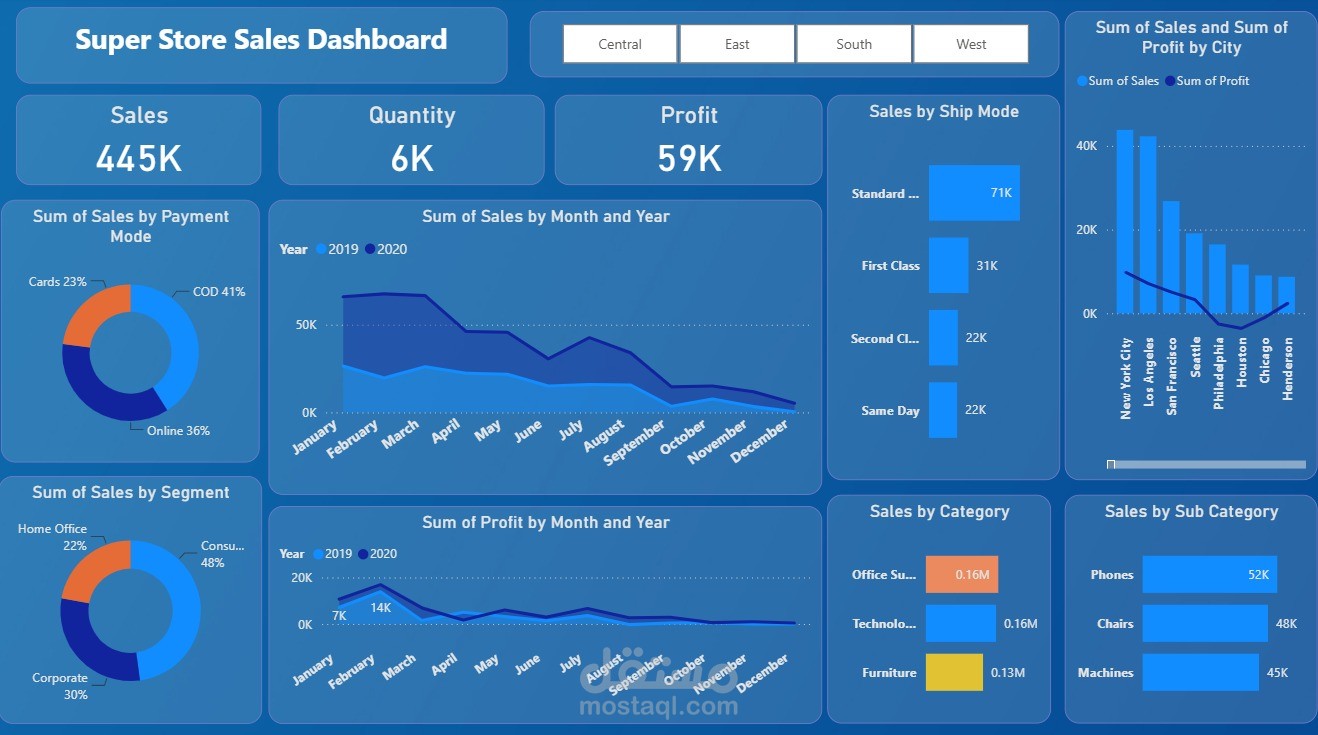1318x735 pixels.
Task: Click the 20K axis label in profit chart
Action: pyautogui.click(x=301, y=578)
